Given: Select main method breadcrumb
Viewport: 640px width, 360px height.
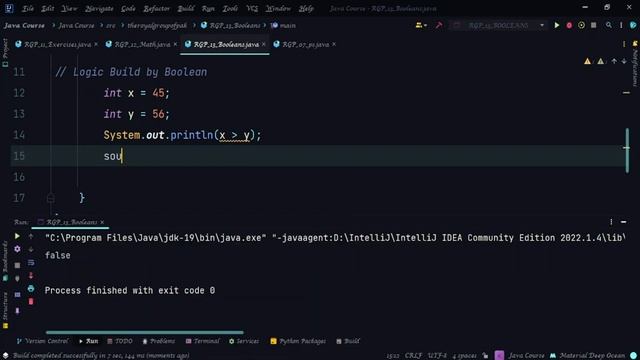Looking at the screenshot, I should point(283,25).
